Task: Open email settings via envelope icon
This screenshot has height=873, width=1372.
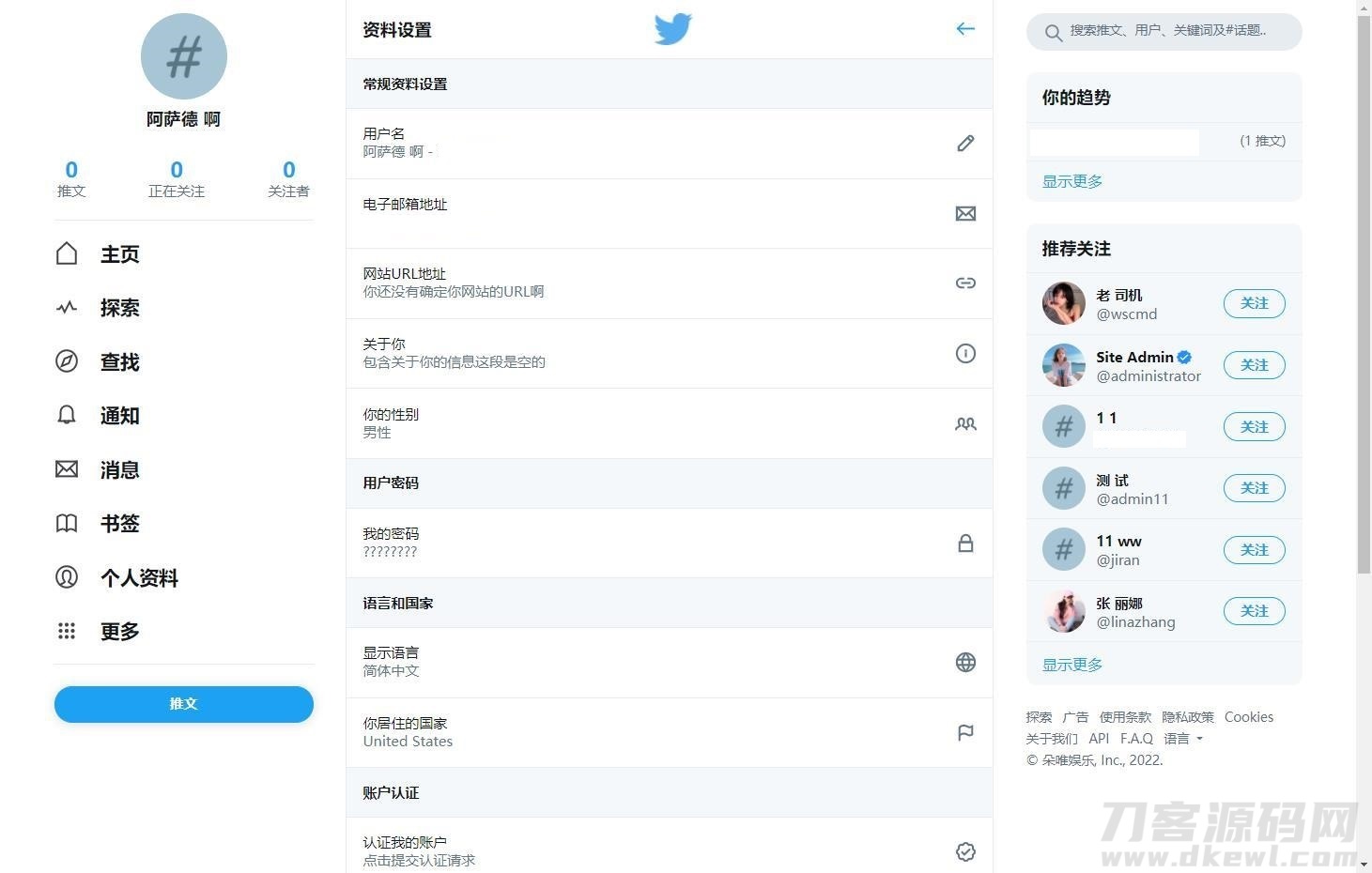Action: [x=965, y=213]
